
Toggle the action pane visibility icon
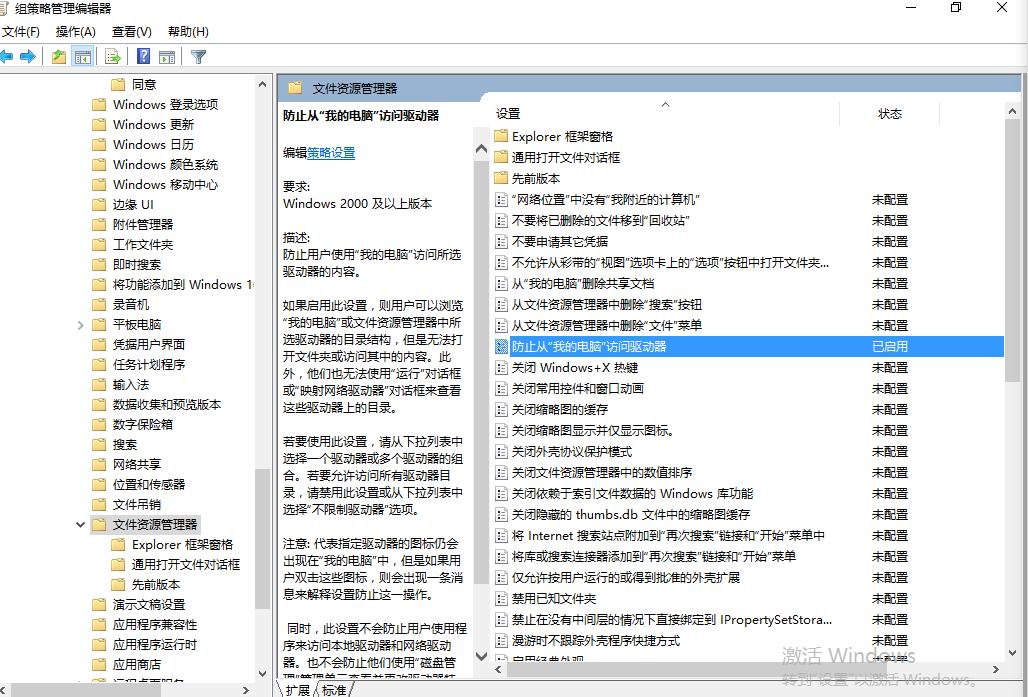[167, 55]
